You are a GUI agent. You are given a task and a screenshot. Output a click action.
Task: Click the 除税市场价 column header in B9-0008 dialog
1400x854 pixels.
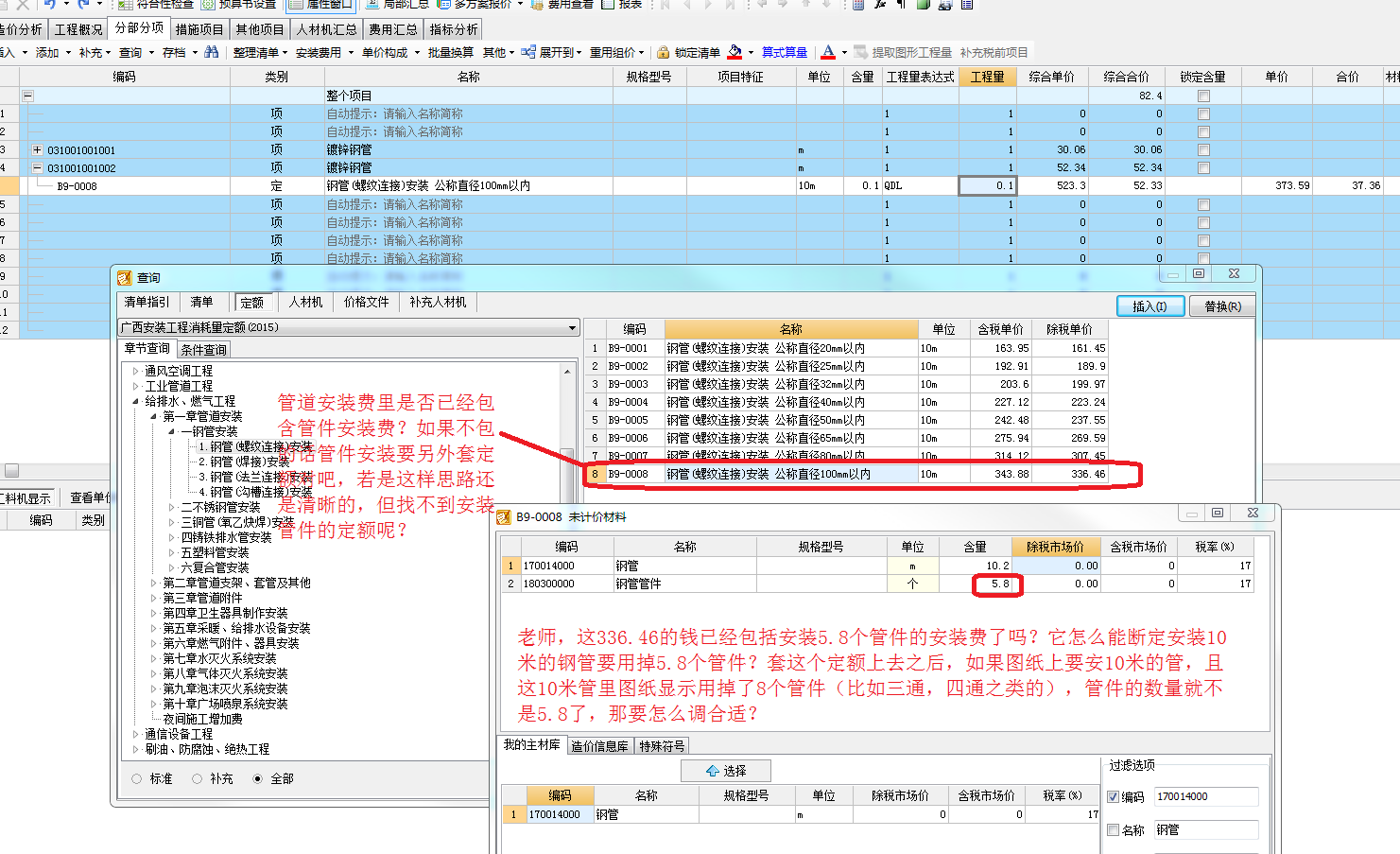pos(1055,547)
